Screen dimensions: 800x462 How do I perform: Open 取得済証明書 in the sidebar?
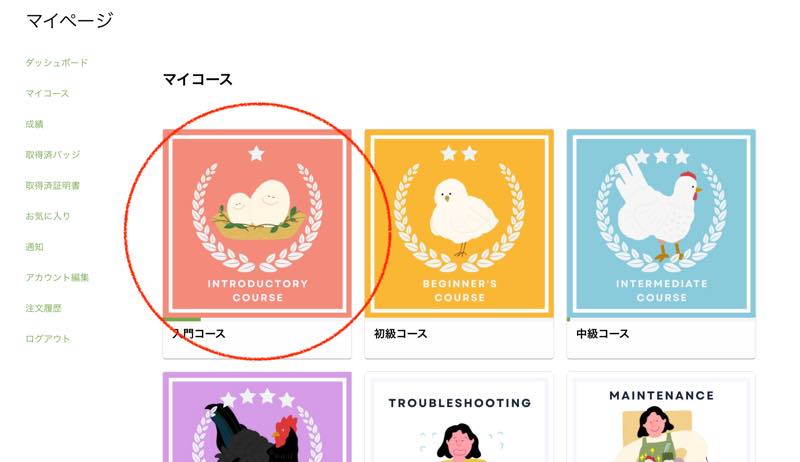[53, 186]
